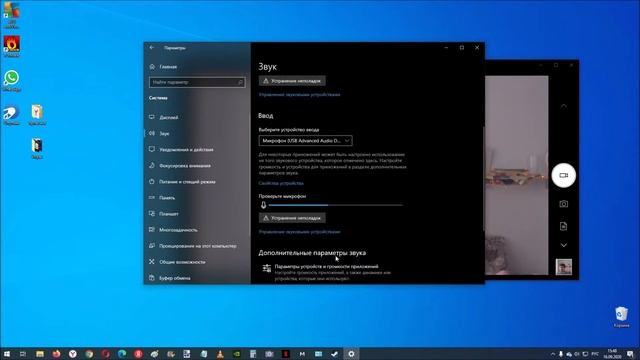Open Уведомления и действия section
The width and height of the screenshot is (640, 360).
pos(181,149)
